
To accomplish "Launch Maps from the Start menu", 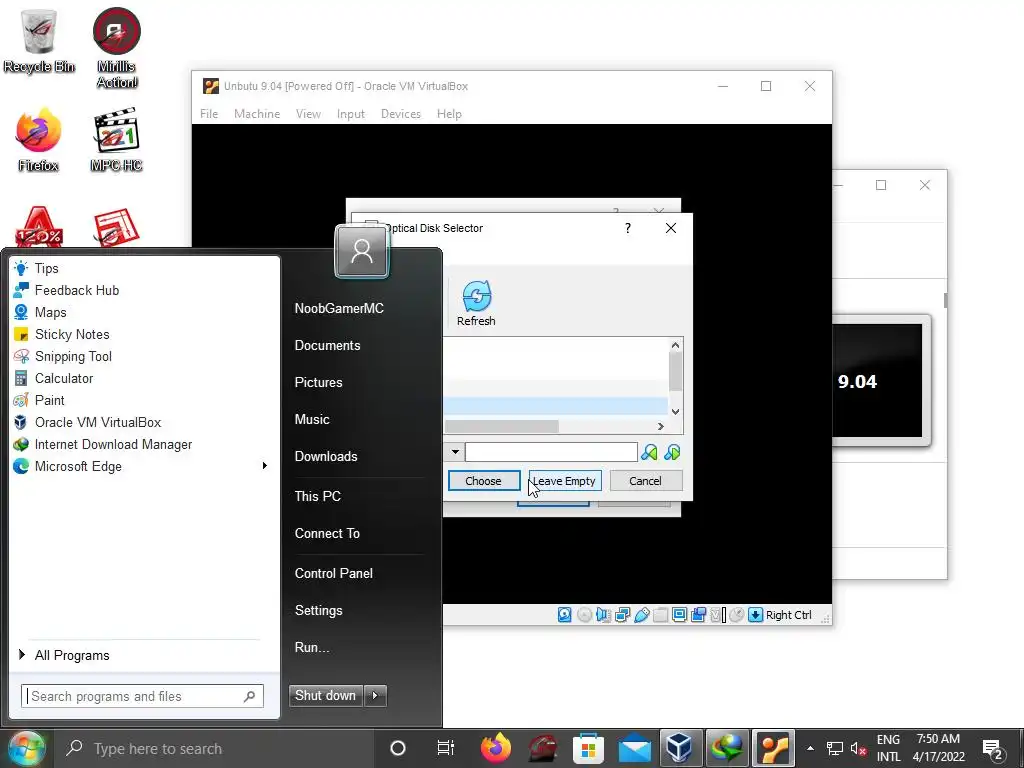I will tap(50, 313).
